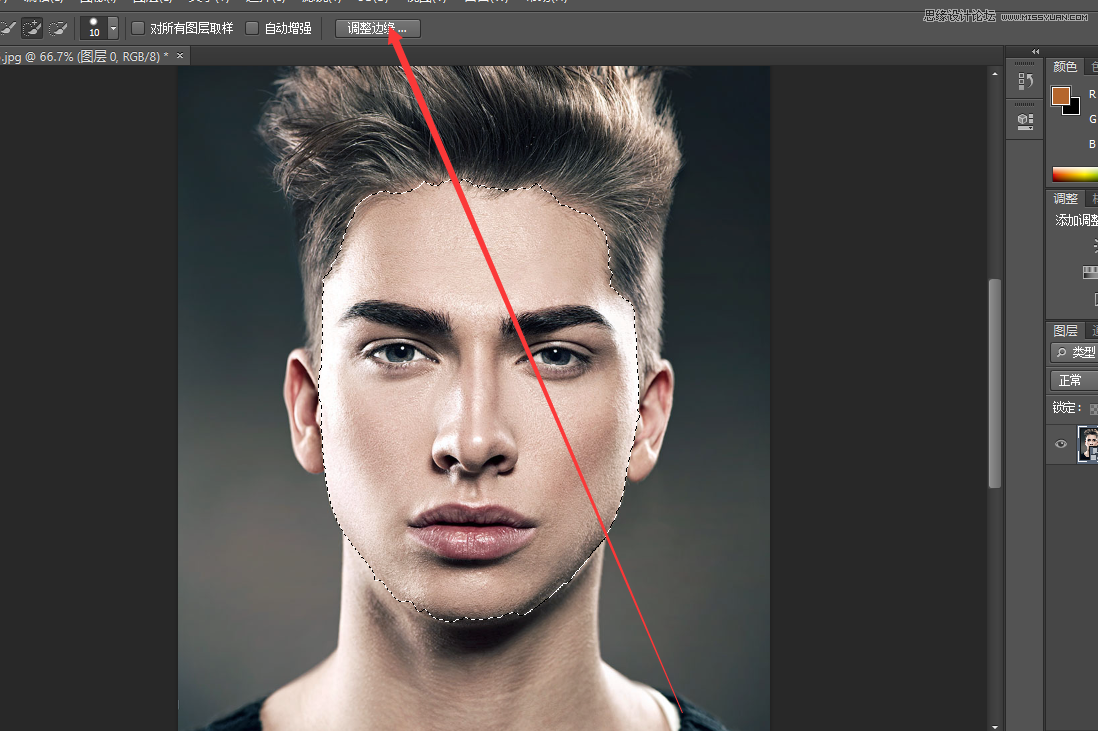Viewport: 1098px width, 731px height.
Task: Collapse panels with the double-arrow icon
Action: (x=1036, y=52)
